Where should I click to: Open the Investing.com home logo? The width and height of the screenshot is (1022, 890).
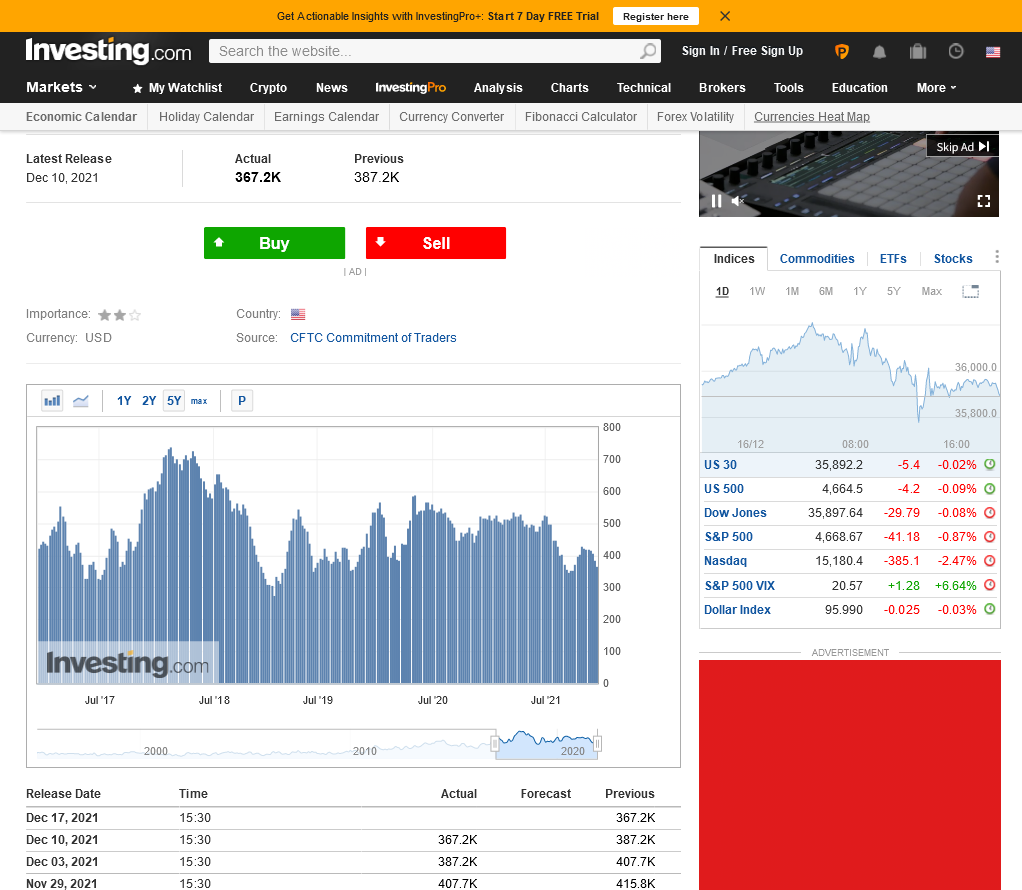pyautogui.click(x=108, y=51)
